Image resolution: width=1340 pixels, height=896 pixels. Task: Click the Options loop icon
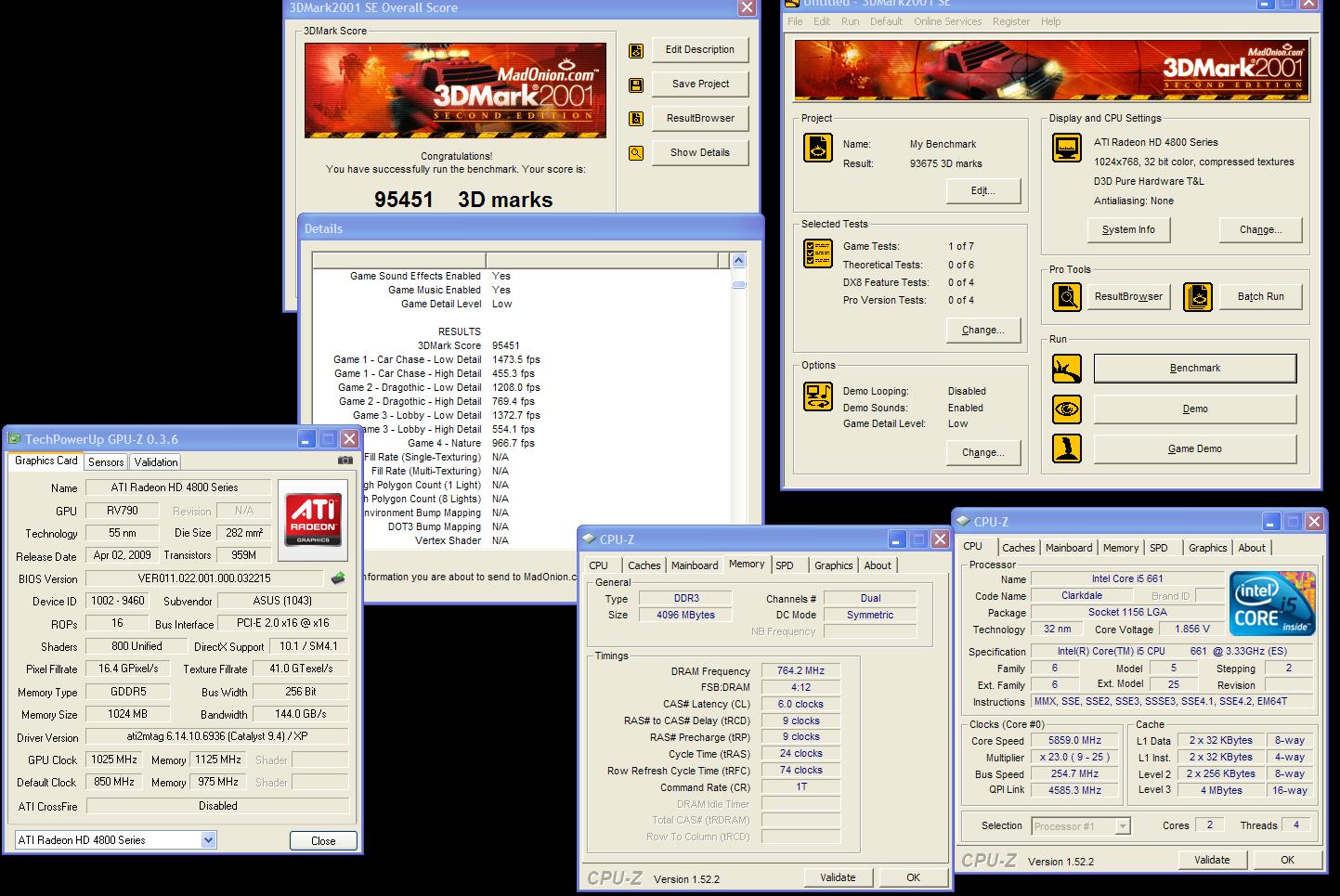pos(818,396)
